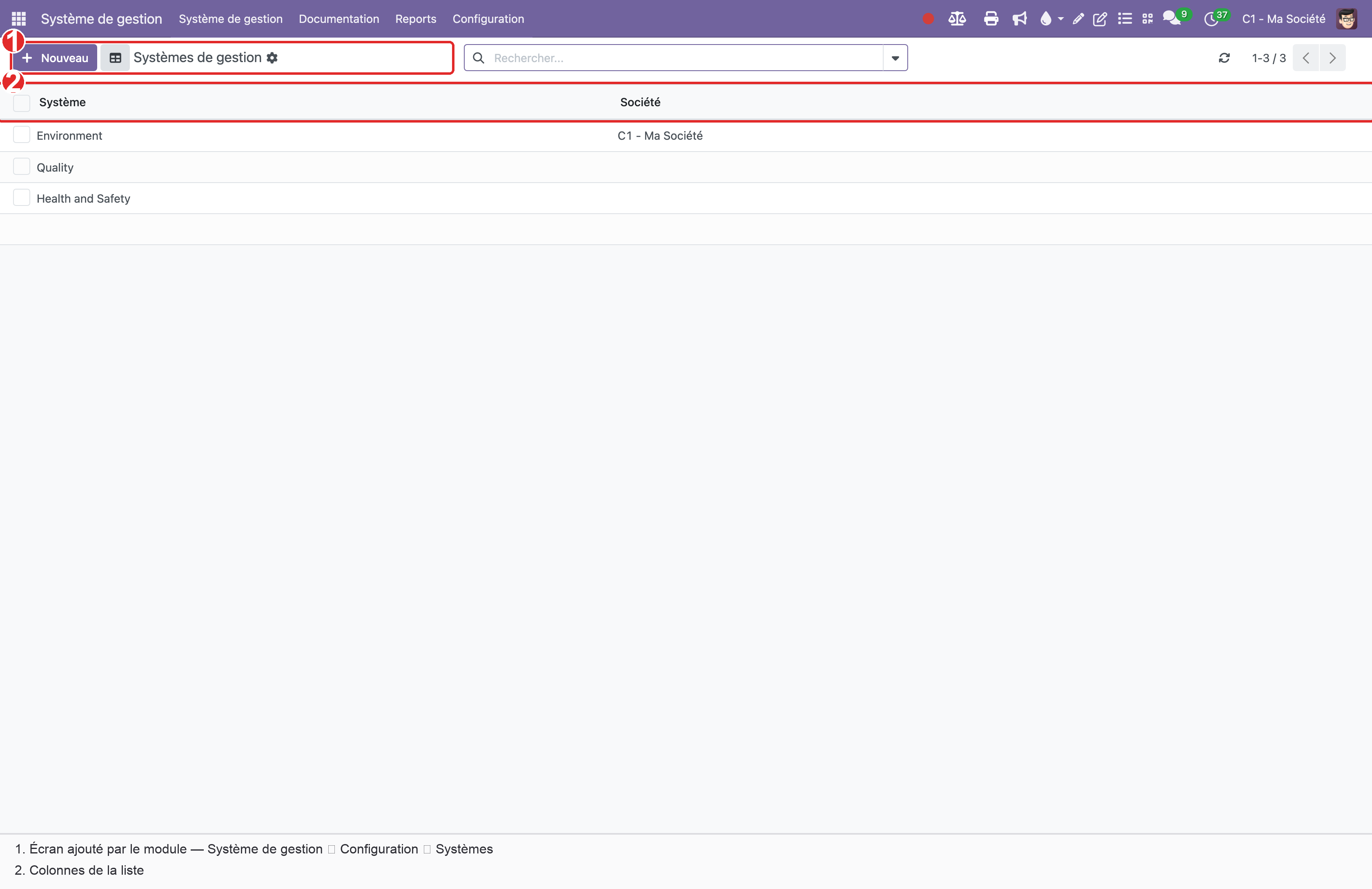Open the C1 - Ma Société company switcher
Screen dimensions: 1372x889
coord(1283,19)
